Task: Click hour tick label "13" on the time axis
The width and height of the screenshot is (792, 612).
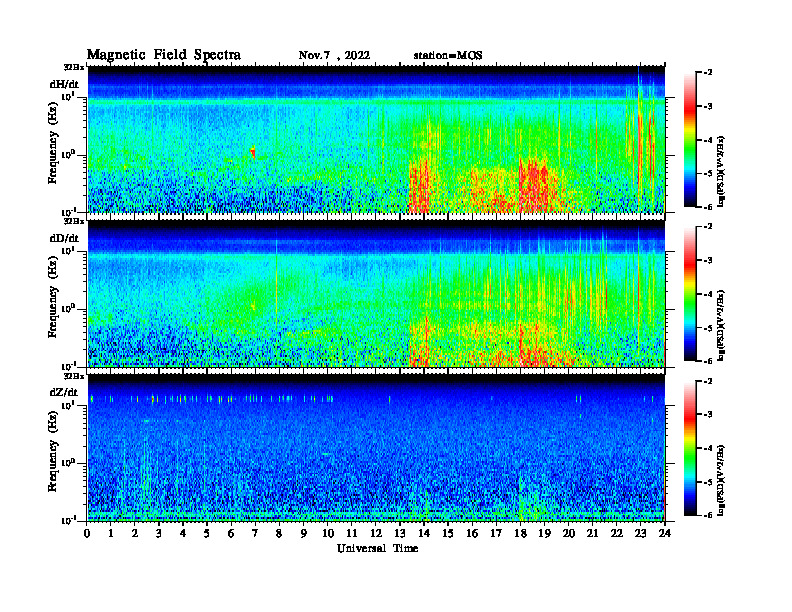Action: pyautogui.click(x=400, y=533)
